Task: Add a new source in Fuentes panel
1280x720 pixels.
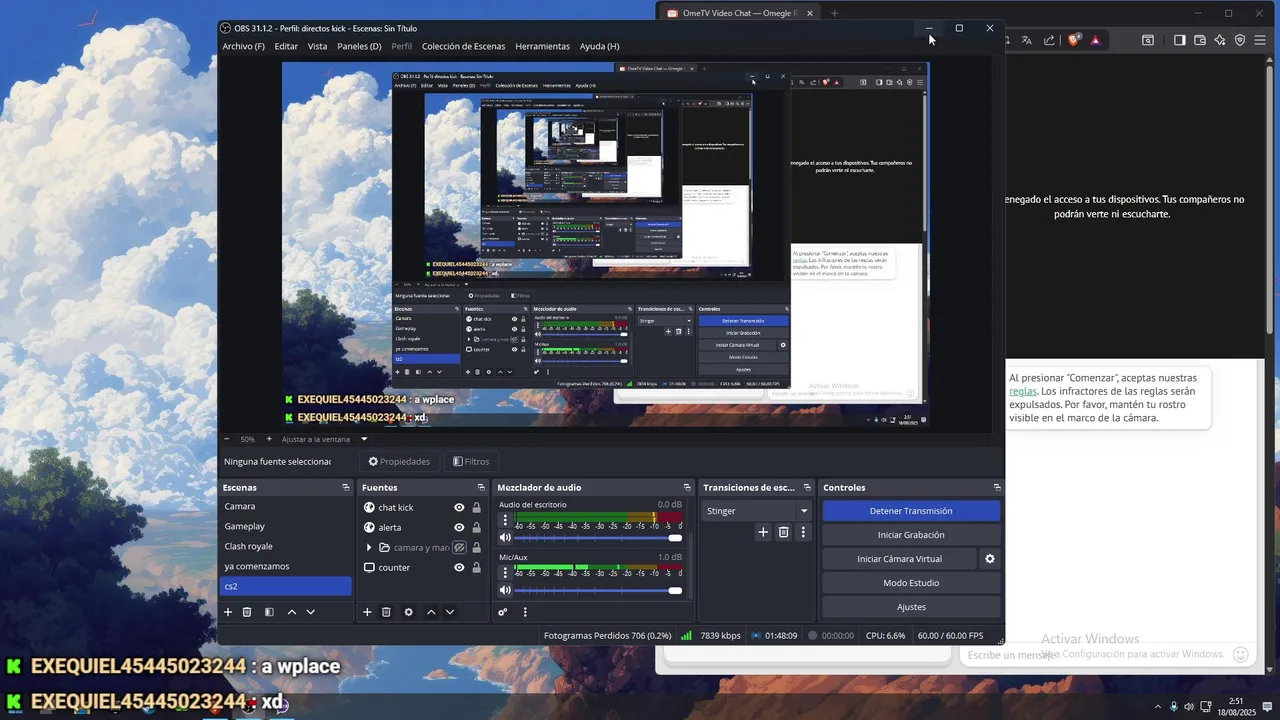Action: pos(367,612)
